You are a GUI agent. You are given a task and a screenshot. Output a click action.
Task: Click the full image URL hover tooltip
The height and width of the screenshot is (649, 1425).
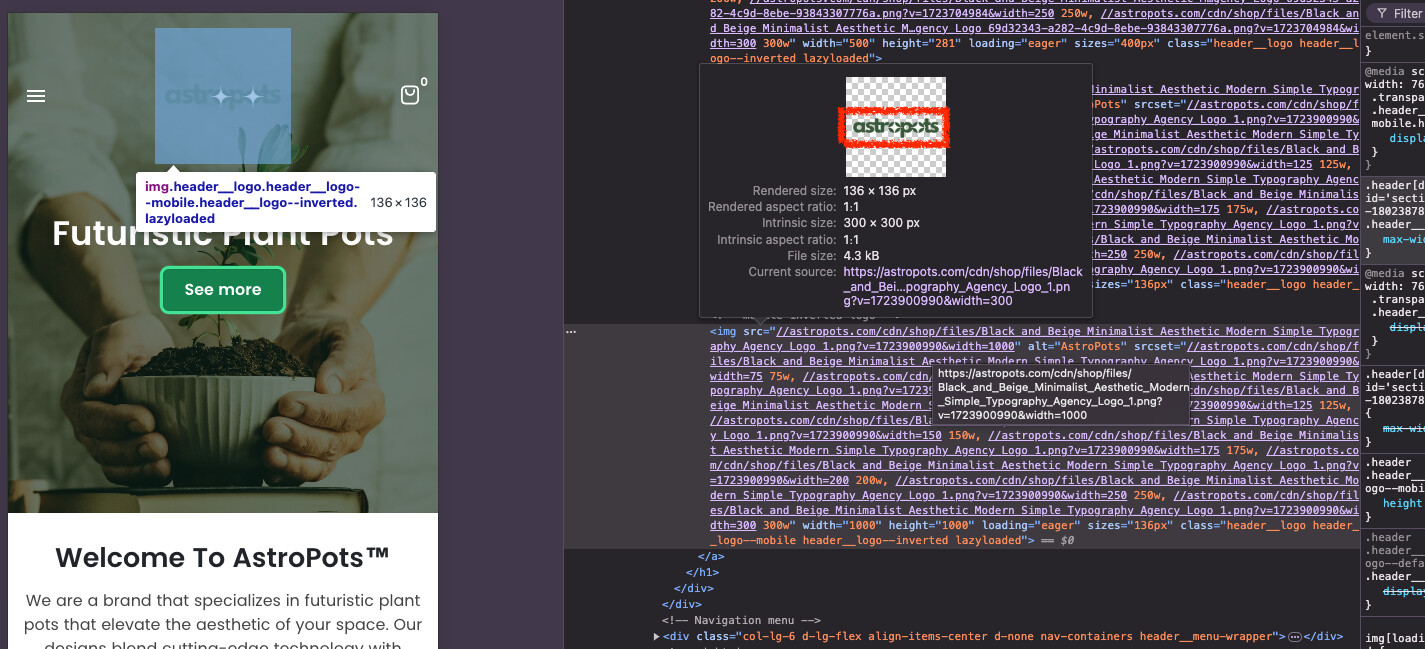[1061, 394]
